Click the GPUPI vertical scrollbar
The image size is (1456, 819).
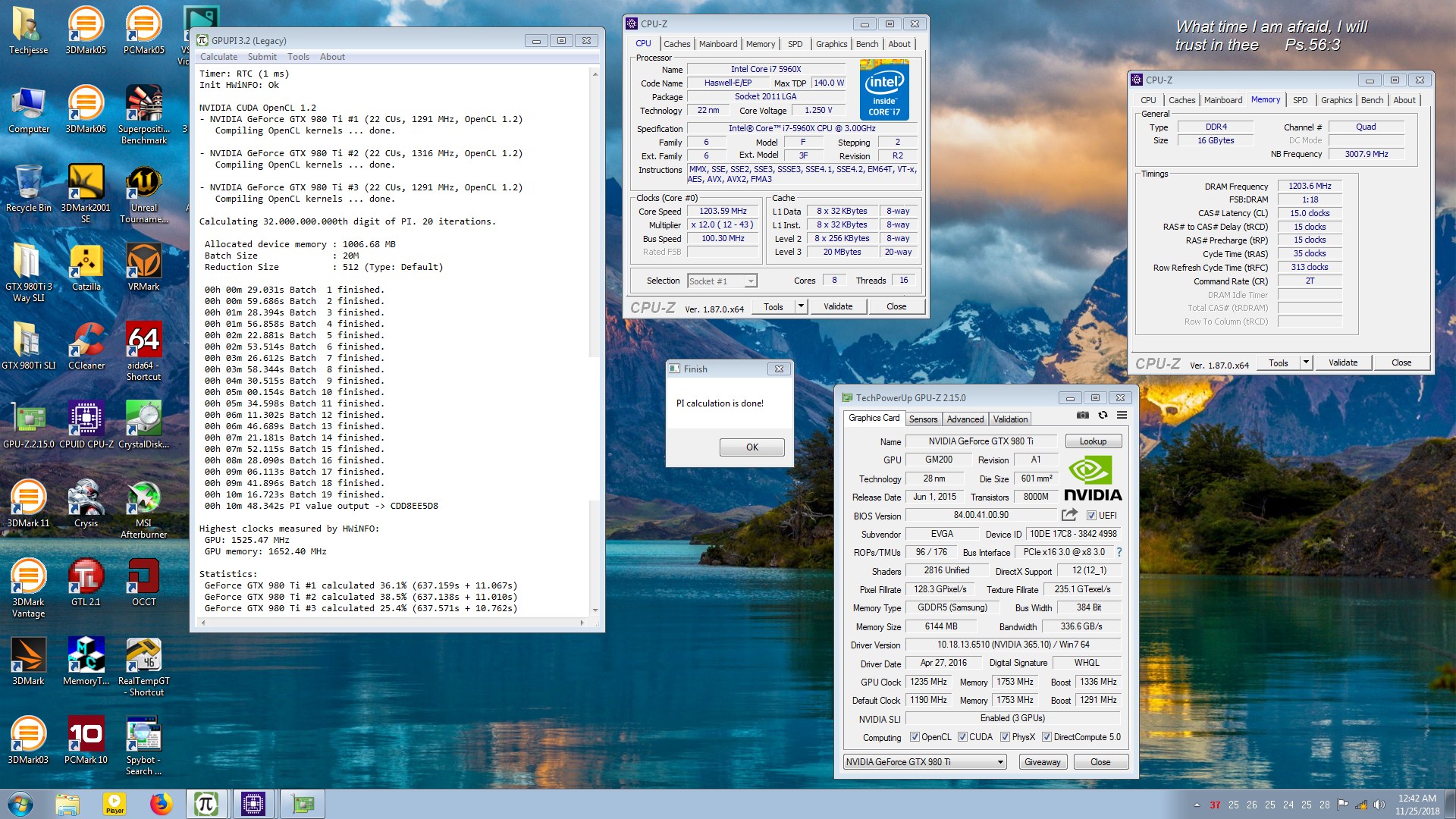click(595, 341)
